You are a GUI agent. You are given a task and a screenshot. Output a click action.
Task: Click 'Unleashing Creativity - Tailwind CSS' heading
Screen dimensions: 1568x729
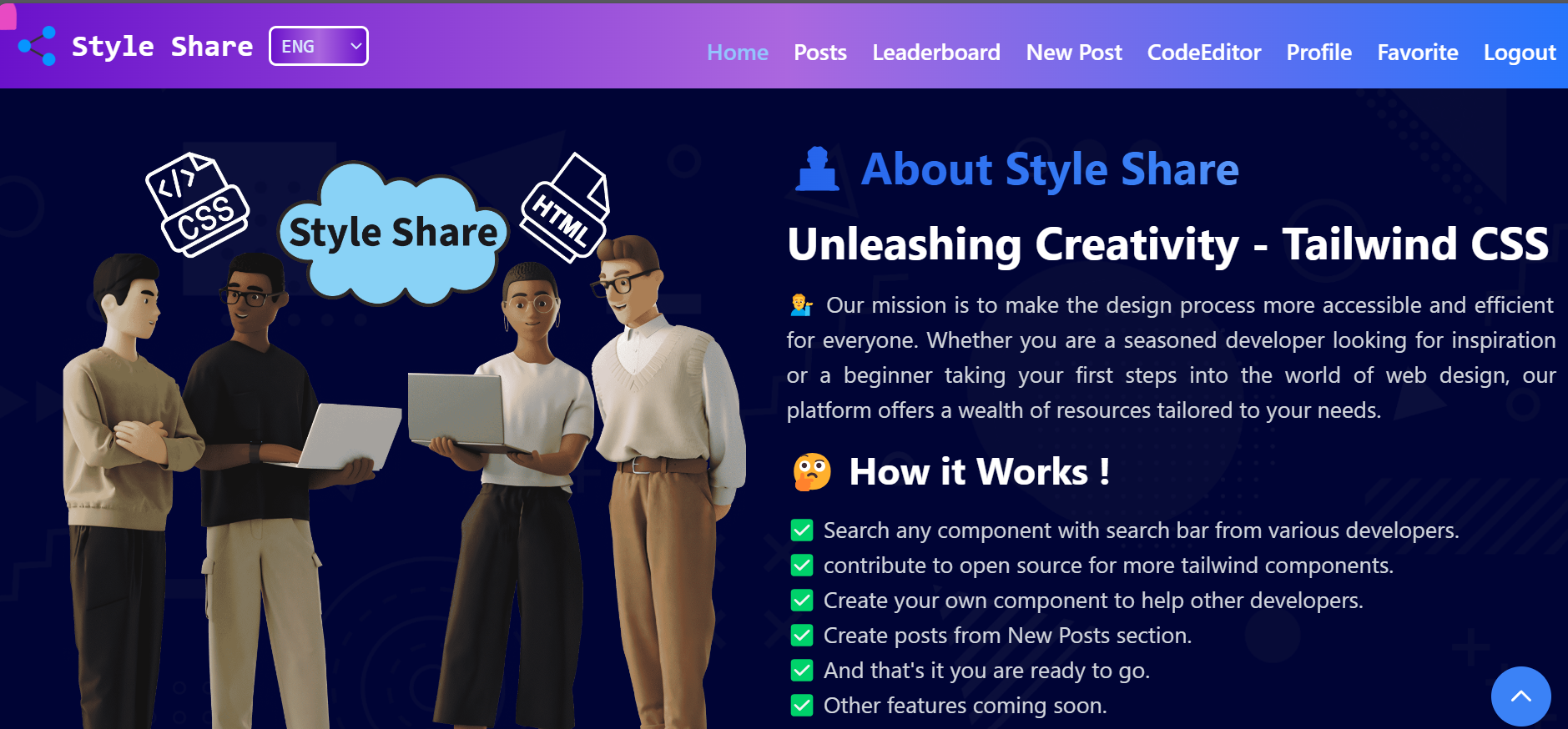[1167, 244]
